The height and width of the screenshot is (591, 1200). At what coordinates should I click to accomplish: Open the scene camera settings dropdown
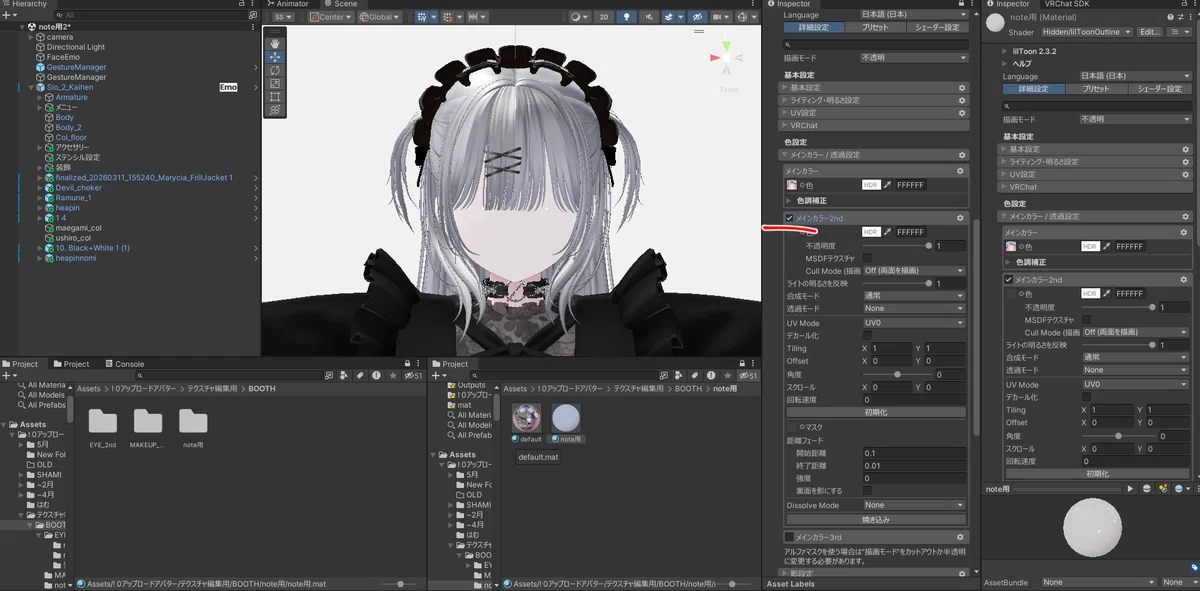[721, 17]
